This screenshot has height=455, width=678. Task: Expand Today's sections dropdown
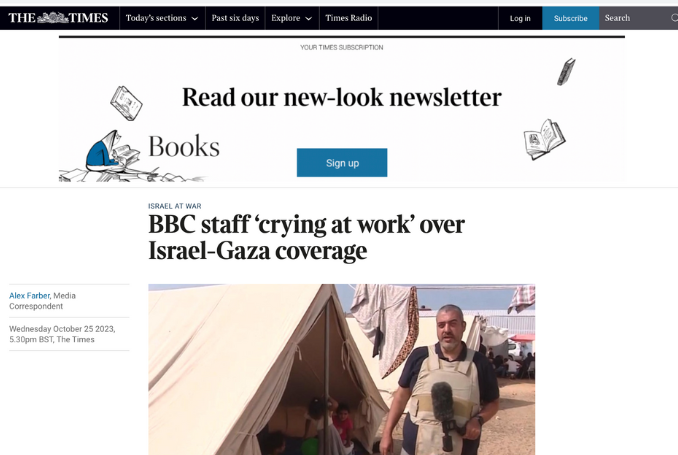tap(162, 18)
